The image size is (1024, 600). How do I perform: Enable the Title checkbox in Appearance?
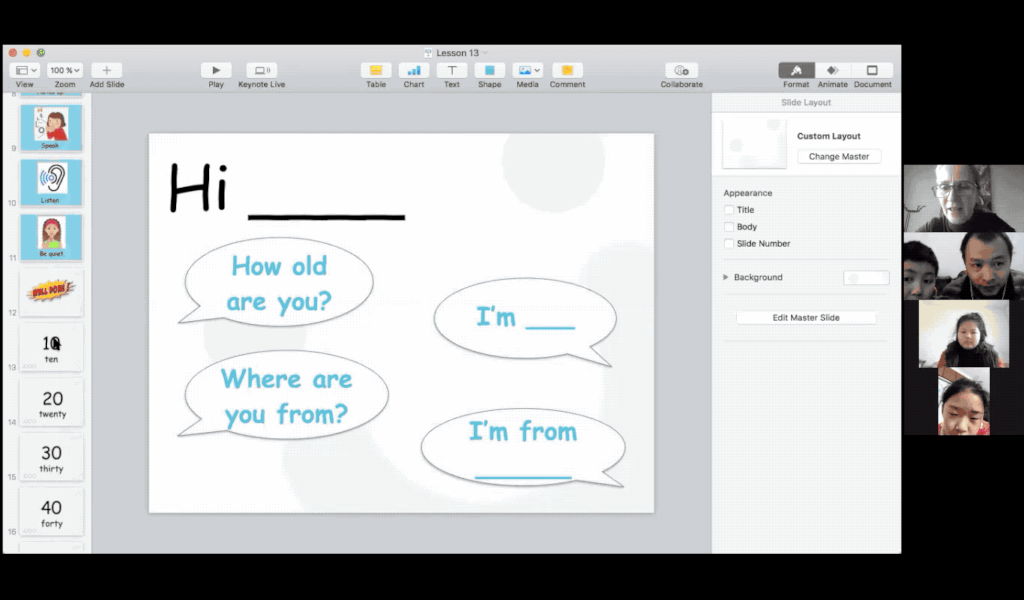click(728, 210)
